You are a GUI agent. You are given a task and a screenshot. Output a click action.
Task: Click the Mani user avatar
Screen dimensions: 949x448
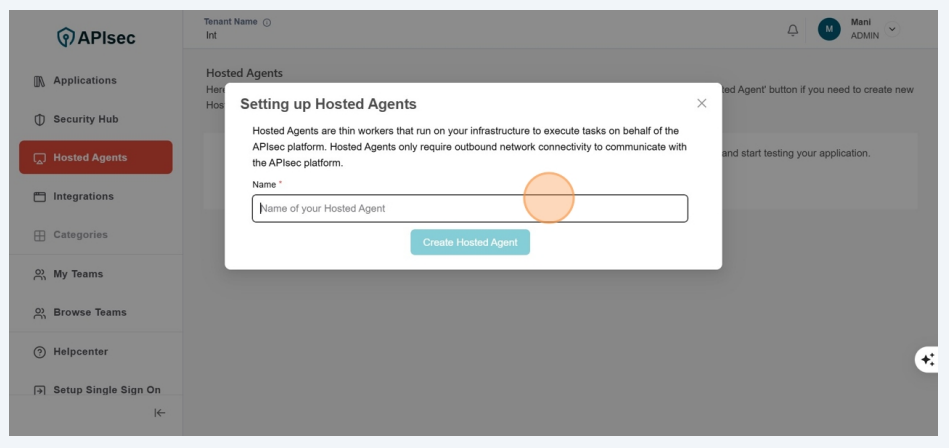pyautogui.click(x=829, y=30)
